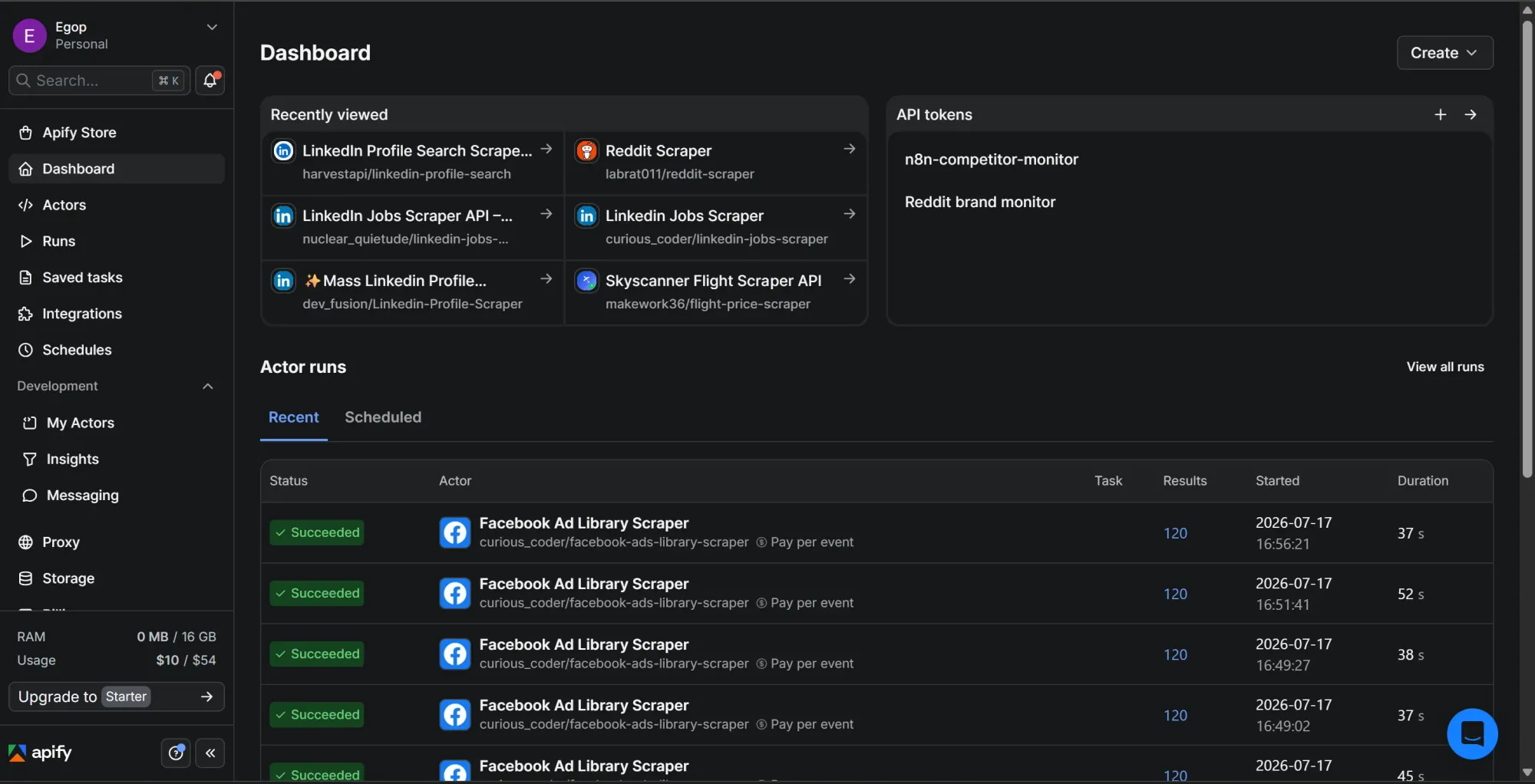Screen dimensions: 1535x784
Task: Open results count 120 for 16:49:27 run
Action: tap(1175, 654)
